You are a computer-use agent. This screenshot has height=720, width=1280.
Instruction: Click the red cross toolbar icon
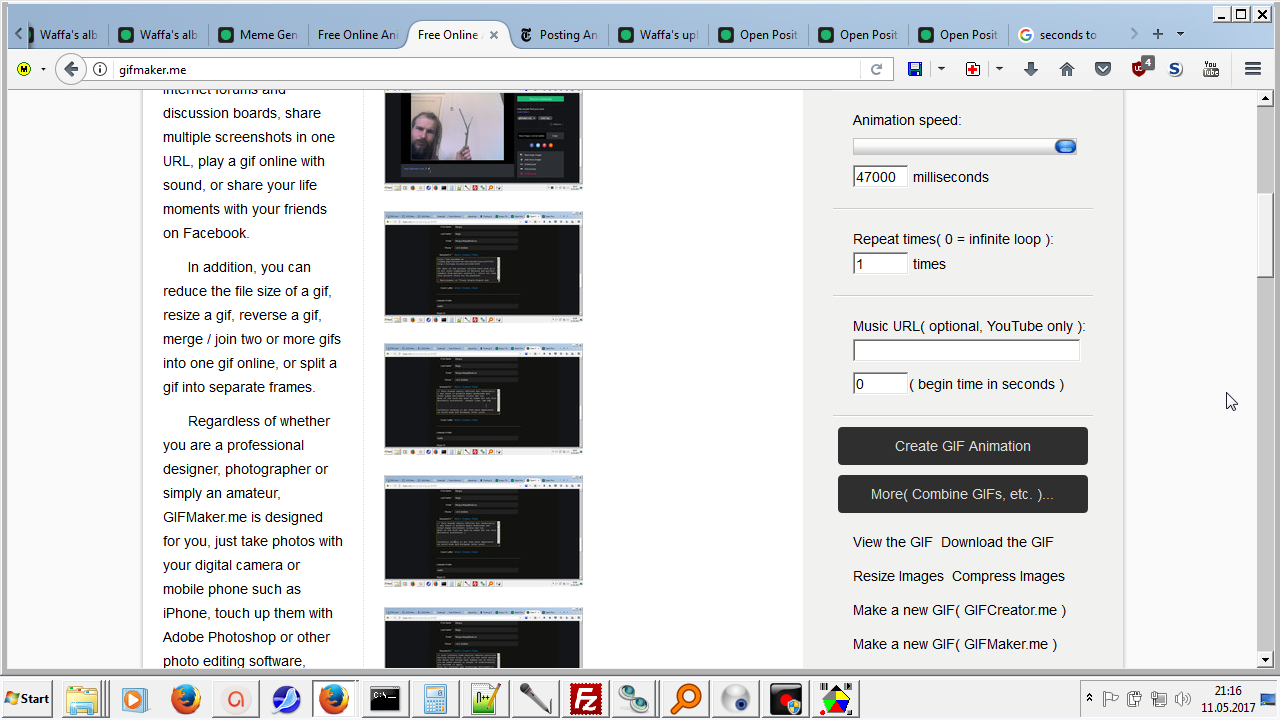tap(972, 69)
